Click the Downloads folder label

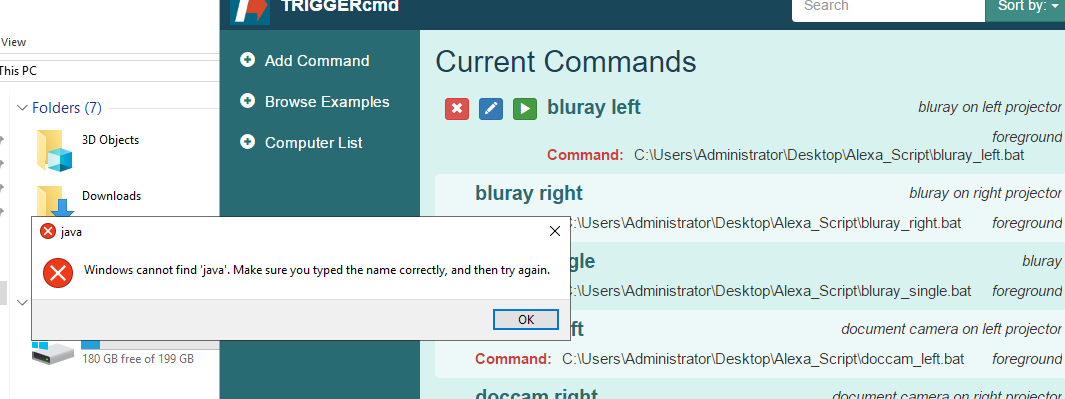[111, 196]
